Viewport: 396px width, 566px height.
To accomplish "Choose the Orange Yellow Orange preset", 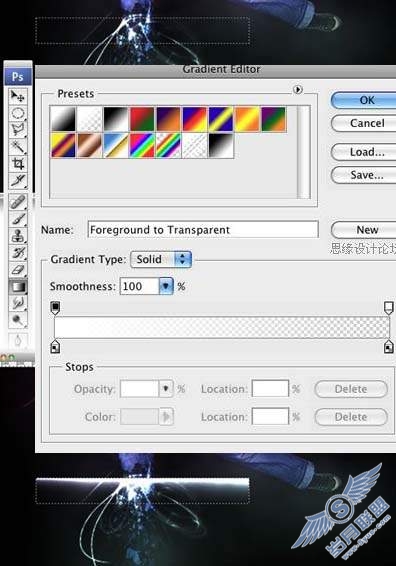I will 248,119.
